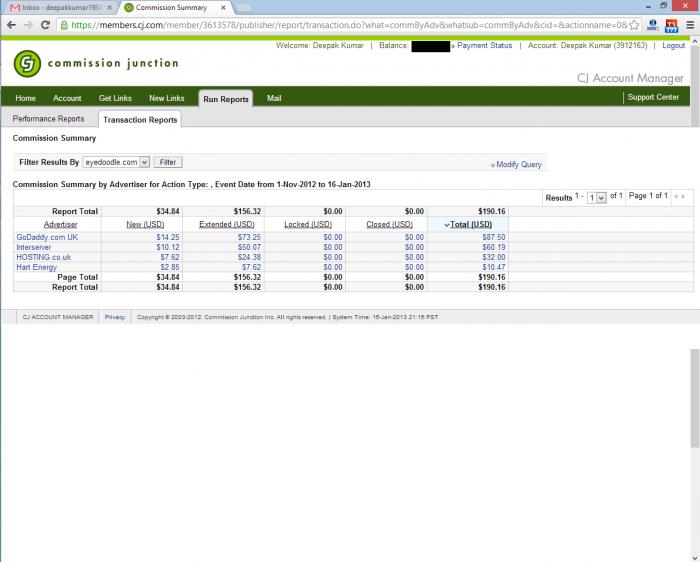Open the Support Center link
Image resolution: width=700 pixels, height=562 pixels.
pyautogui.click(x=653, y=97)
